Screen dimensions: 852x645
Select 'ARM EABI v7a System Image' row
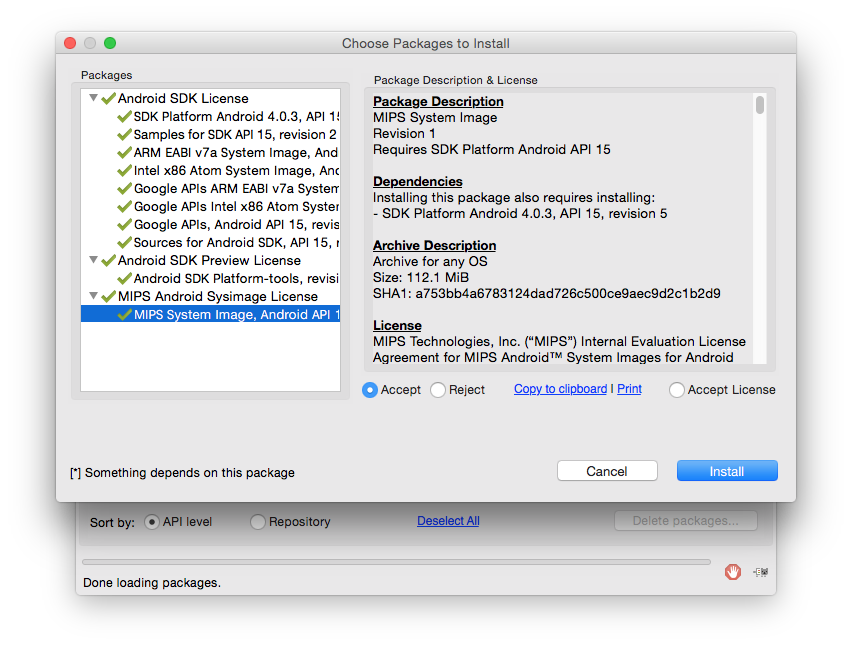point(210,152)
